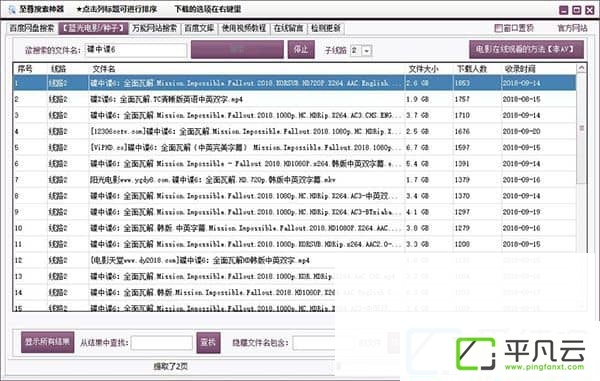Click the 停止 button
The width and height of the screenshot is (600, 381).
tap(301, 49)
